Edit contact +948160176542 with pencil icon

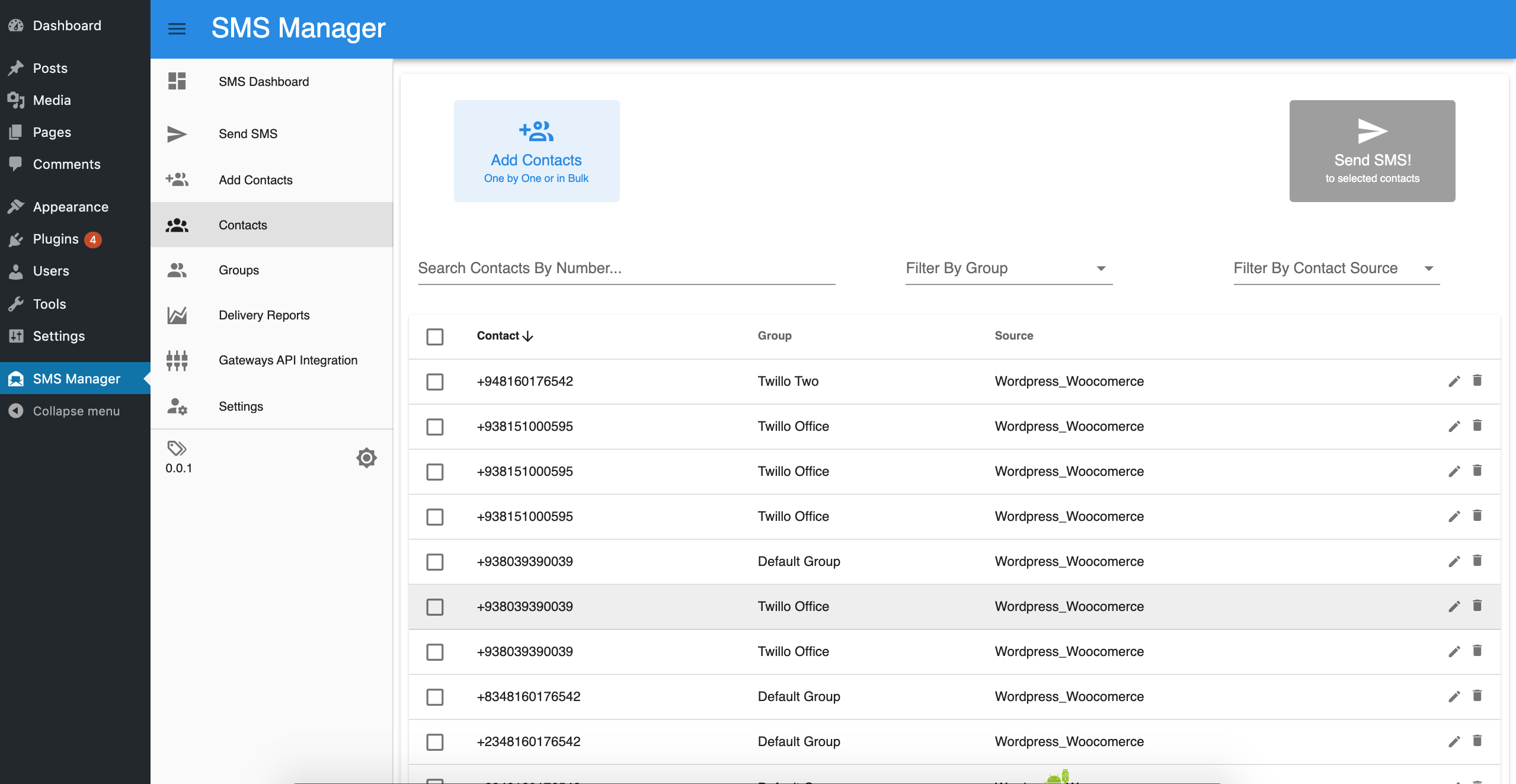click(1454, 381)
